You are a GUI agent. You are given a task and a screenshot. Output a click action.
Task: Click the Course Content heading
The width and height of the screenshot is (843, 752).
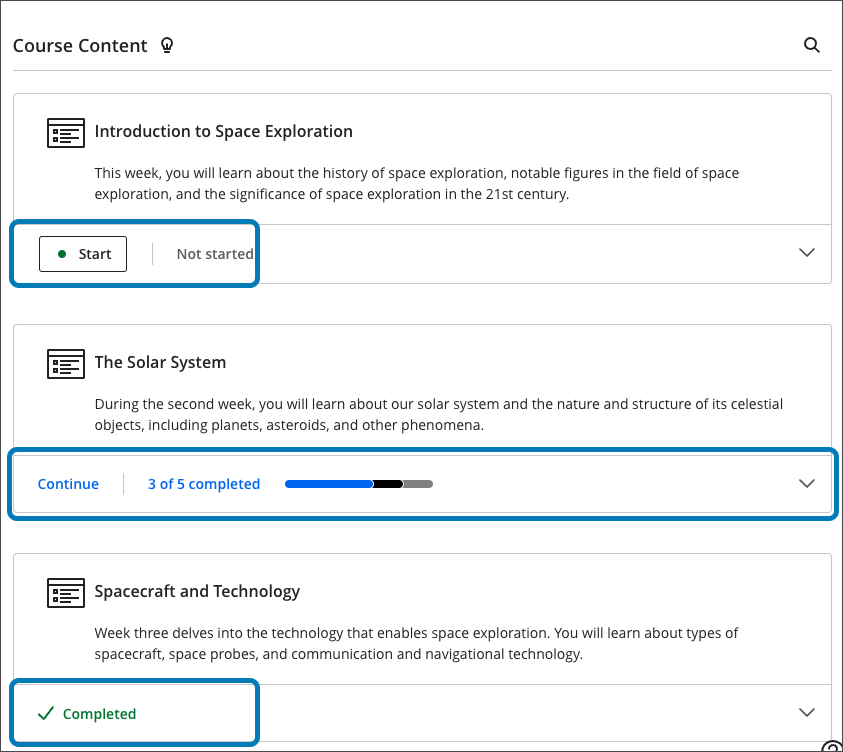(x=80, y=46)
